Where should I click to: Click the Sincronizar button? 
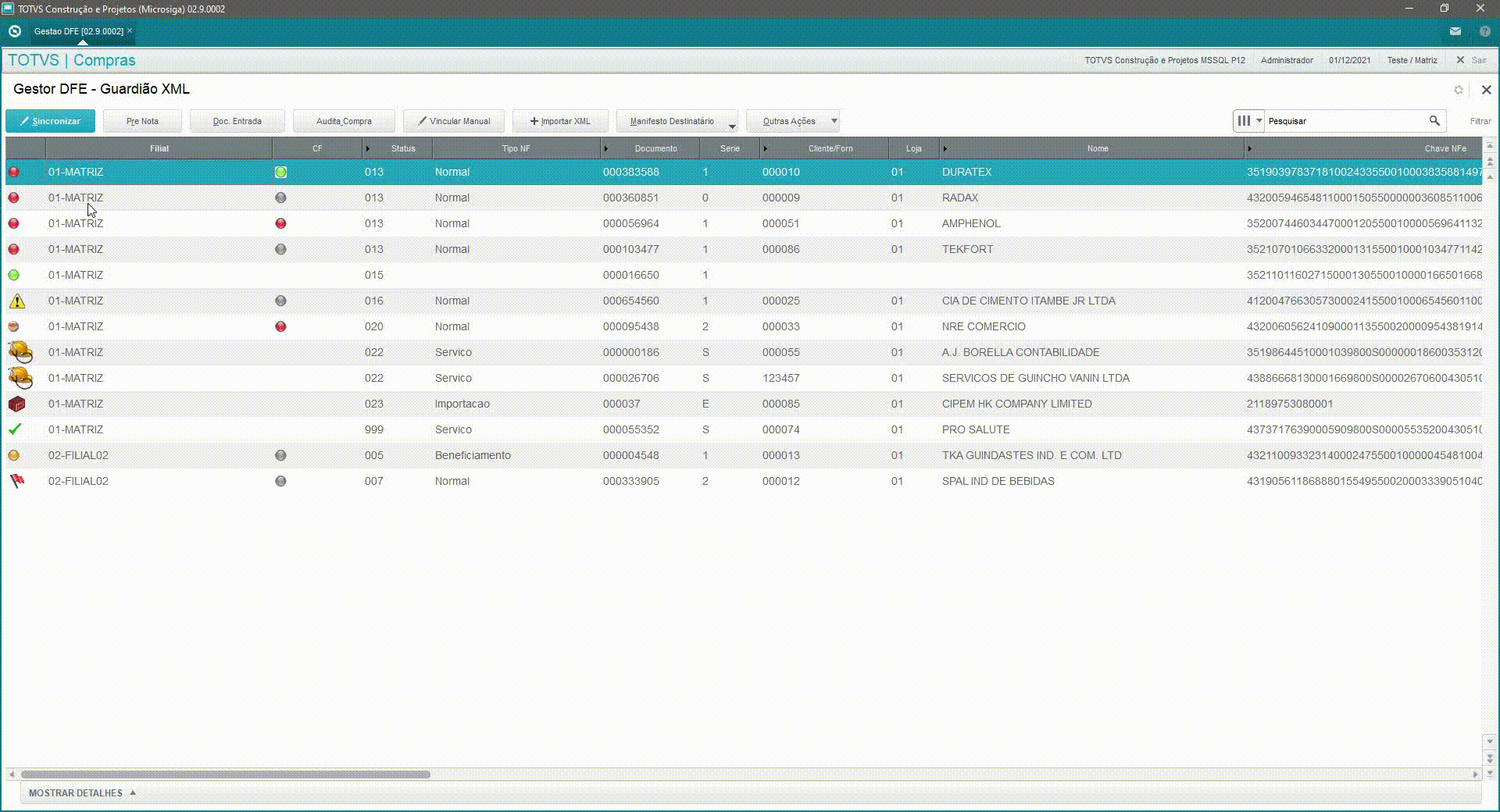point(50,121)
